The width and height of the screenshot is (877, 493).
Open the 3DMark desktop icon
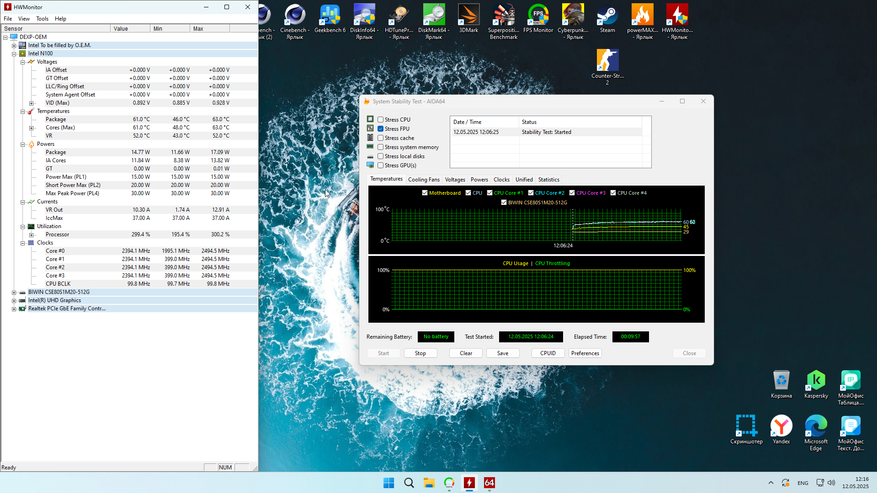(469, 16)
